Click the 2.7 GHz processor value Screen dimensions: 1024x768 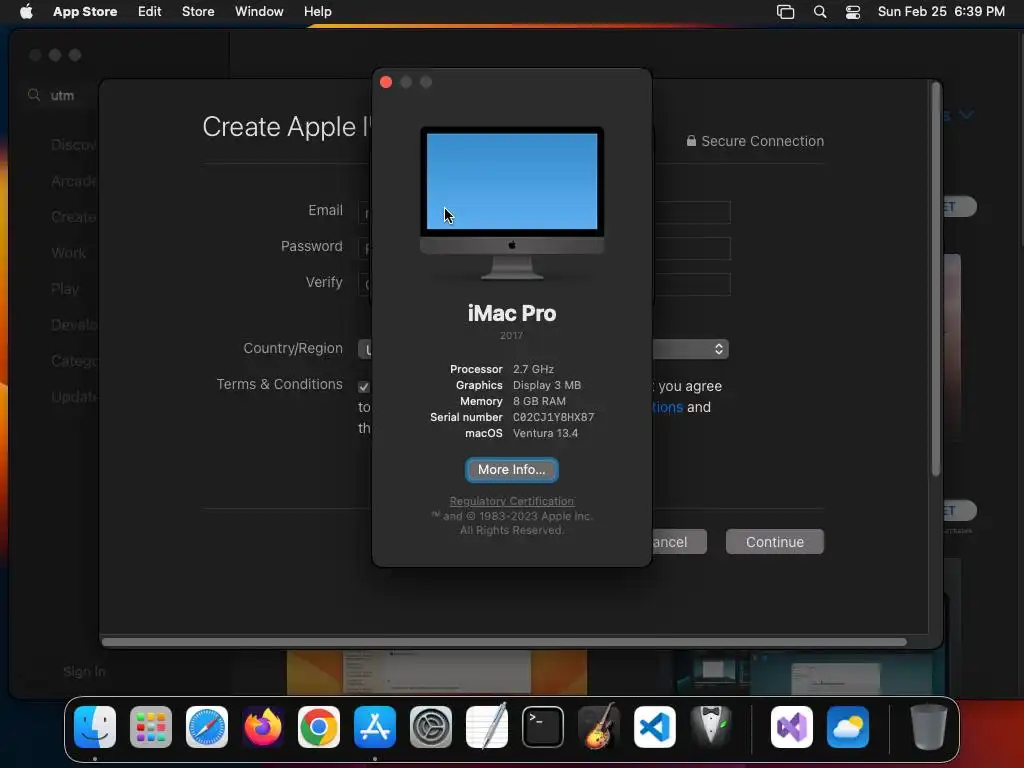click(x=533, y=369)
